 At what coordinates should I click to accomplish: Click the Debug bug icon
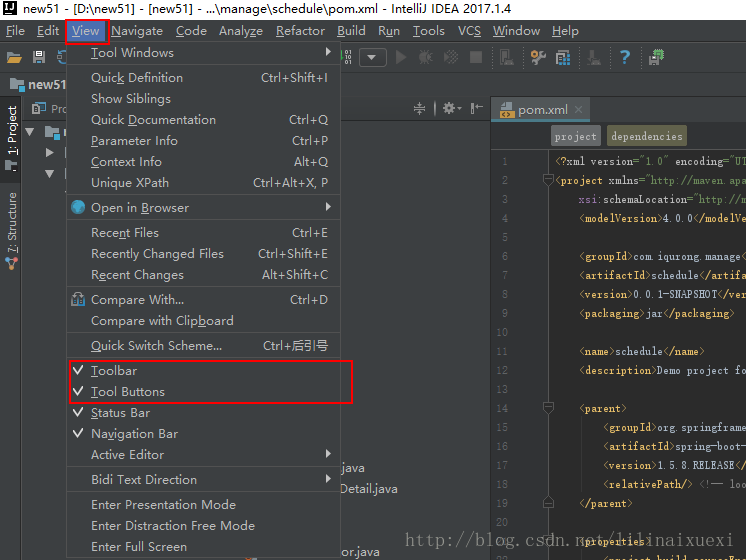[x=425, y=58]
